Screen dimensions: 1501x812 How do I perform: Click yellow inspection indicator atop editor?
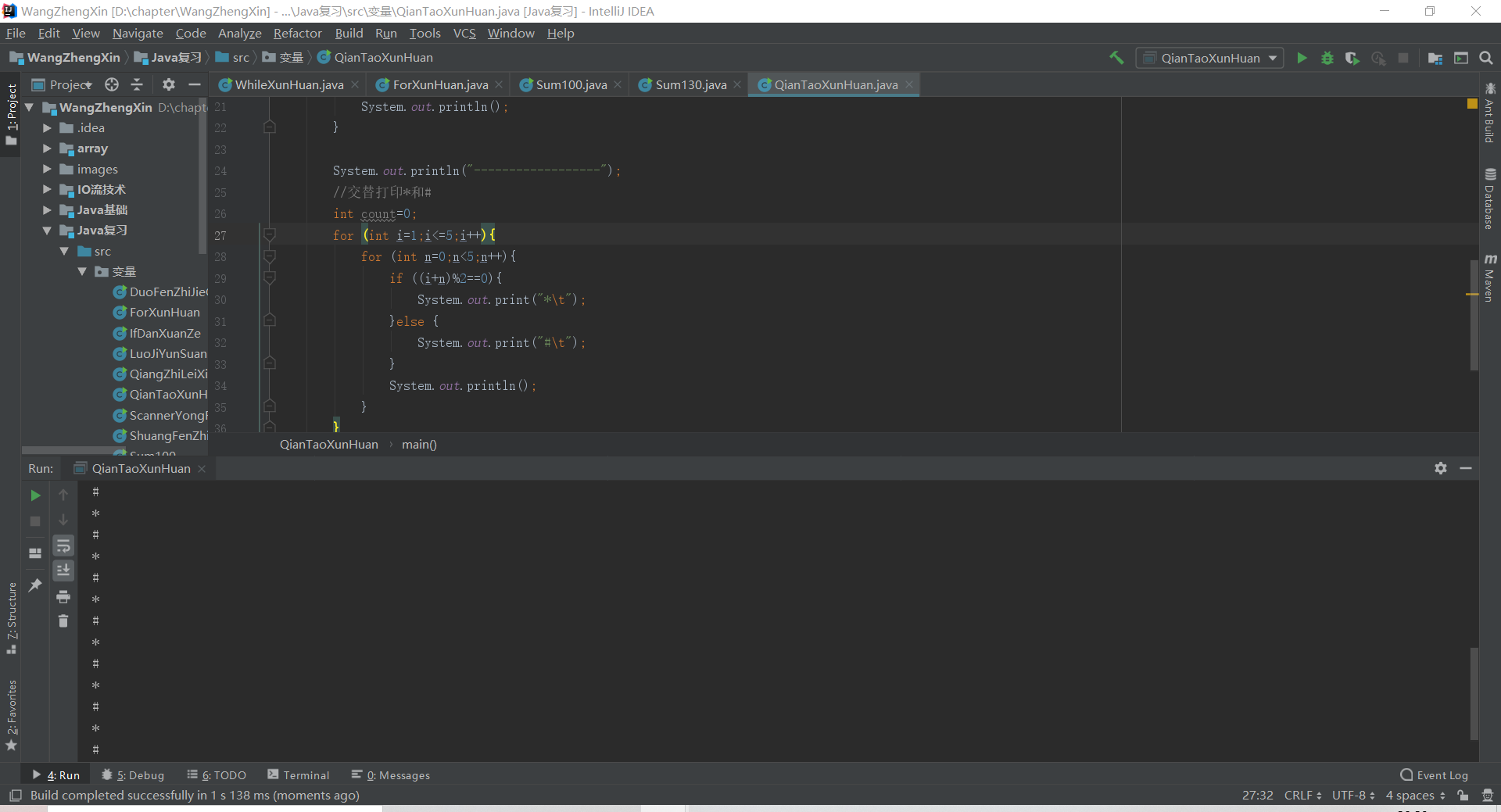pos(1472,103)
